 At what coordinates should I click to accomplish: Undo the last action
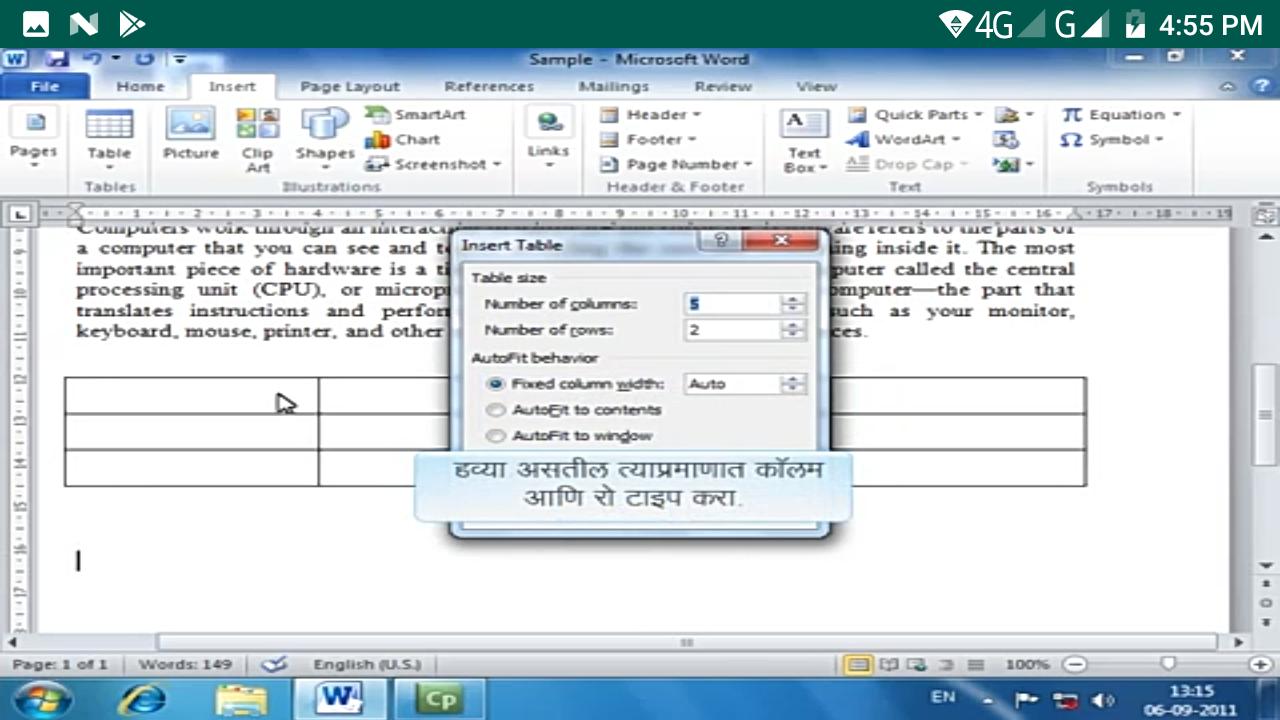(x=92, y=59)
